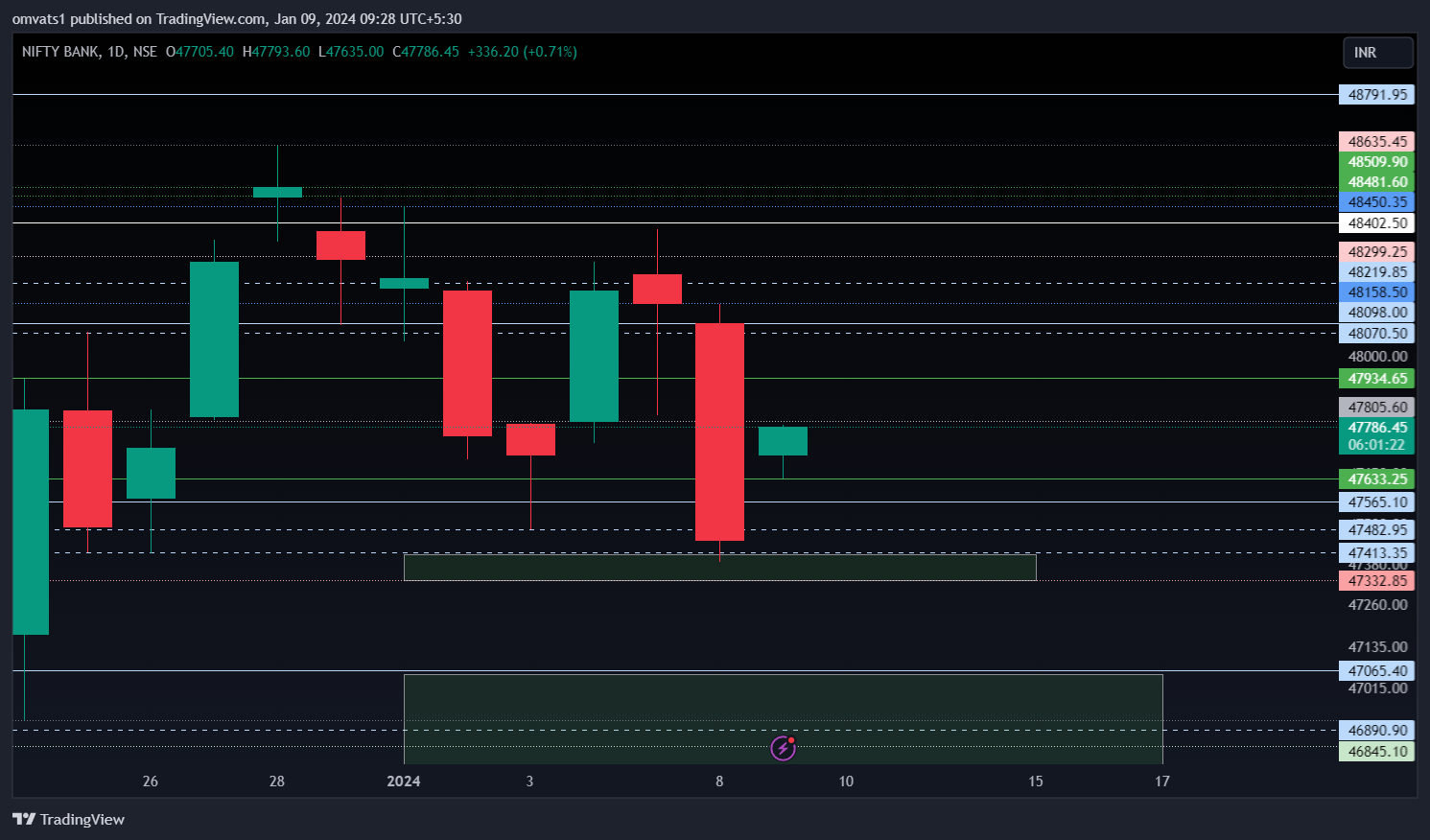Select the 48219.85 price label
Image resolution: width=1430 pixels, height=840 pixels.
1377,272
